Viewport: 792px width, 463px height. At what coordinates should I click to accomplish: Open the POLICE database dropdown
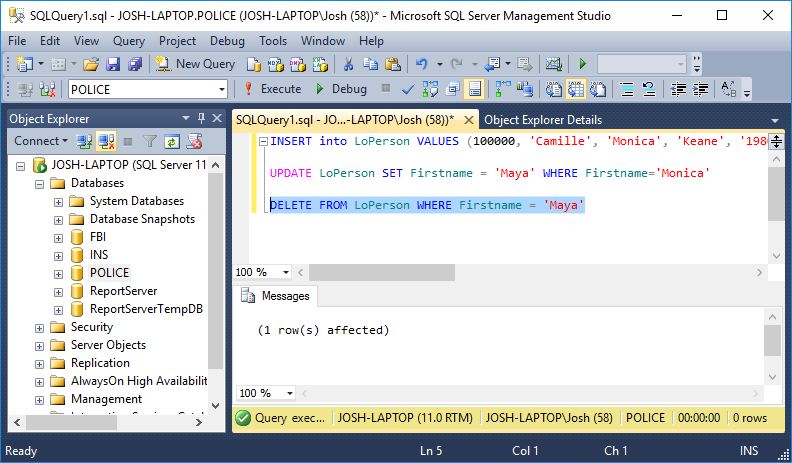pos(222,90)
